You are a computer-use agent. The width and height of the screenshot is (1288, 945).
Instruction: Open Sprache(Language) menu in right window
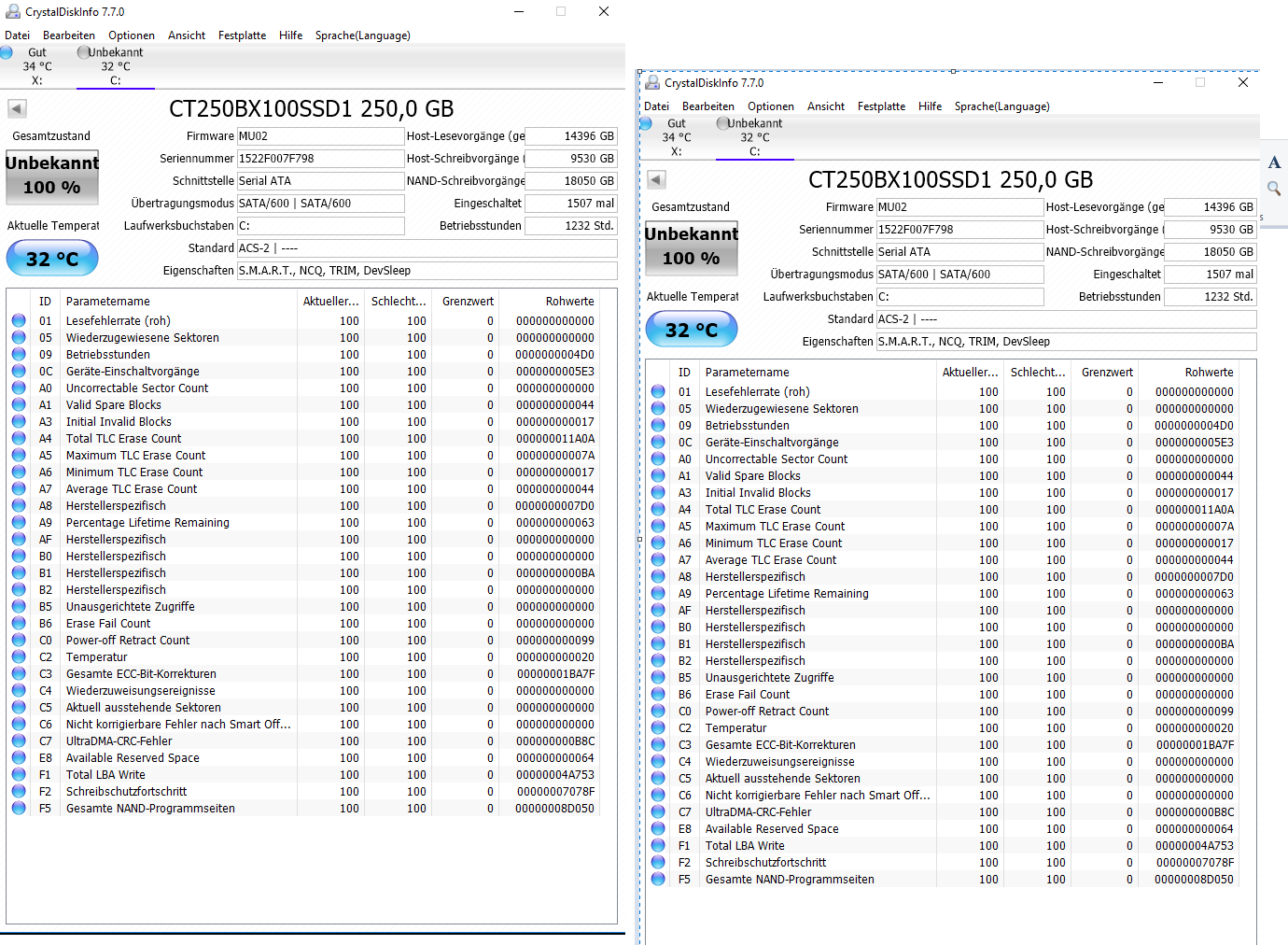pos(1001,106)
